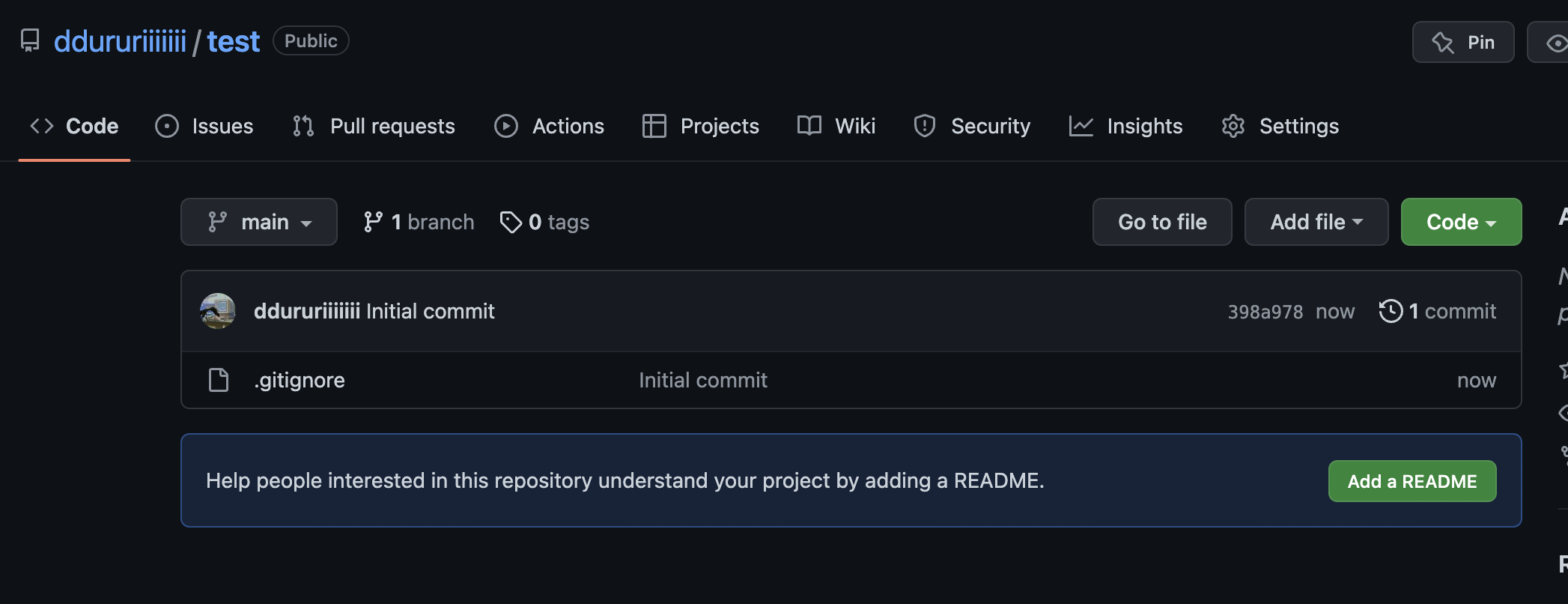Click the branch icon inside main selector
This screenshot has width=1568, height=604.
coord(217,222)
